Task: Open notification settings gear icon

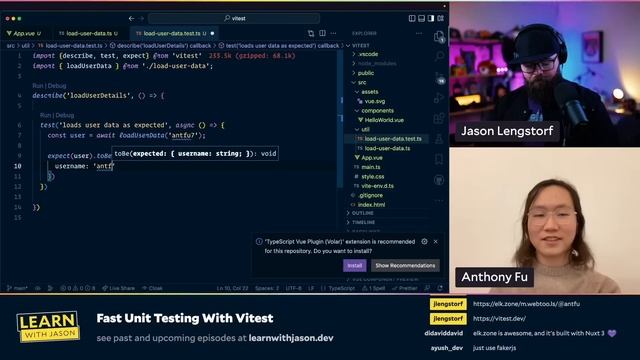Action: tap(424, 242)
